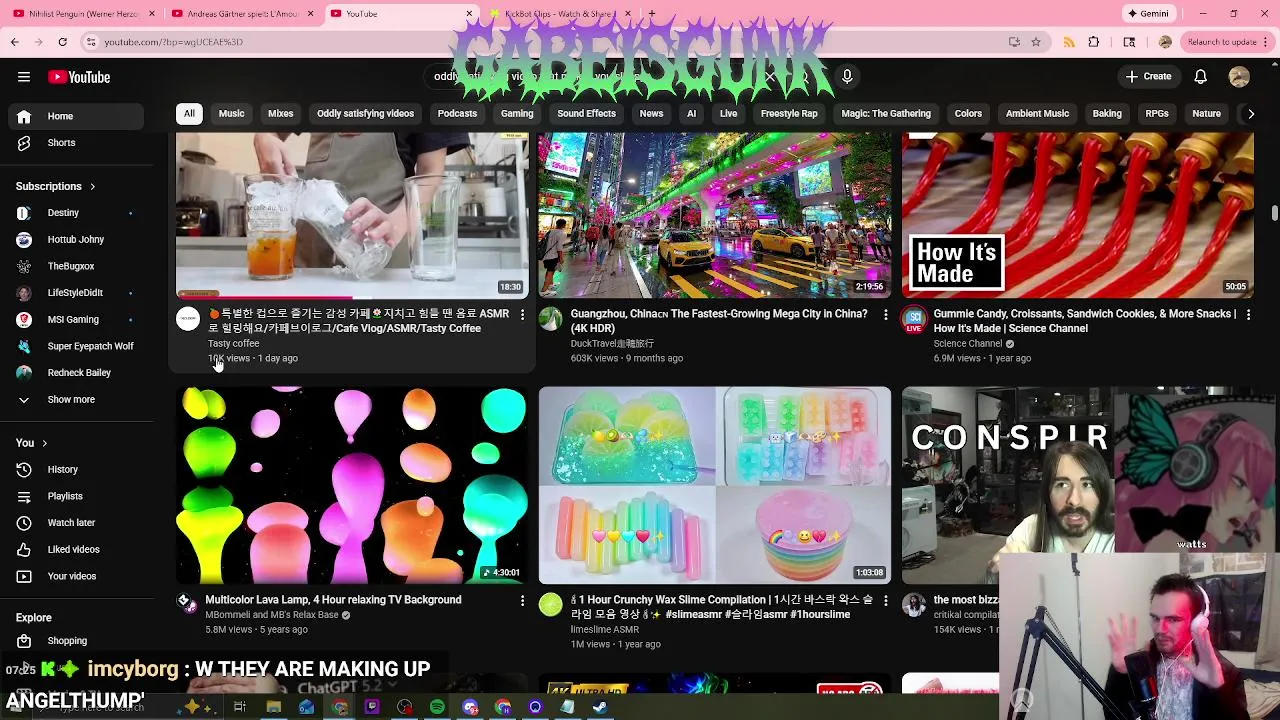Open options menu for Guangzhou China video
The image size is (1280, 720).
pyautogui.click(x=885, y=315)
